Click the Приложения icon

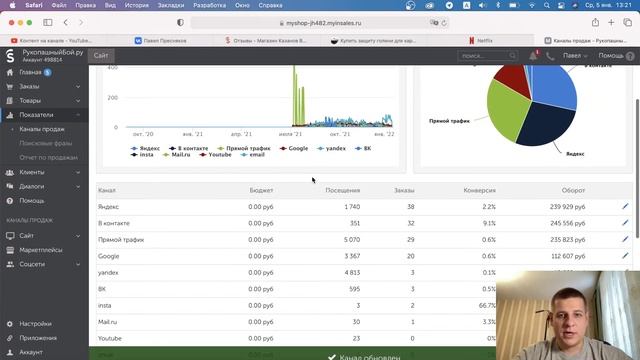[x=10, y=338]
